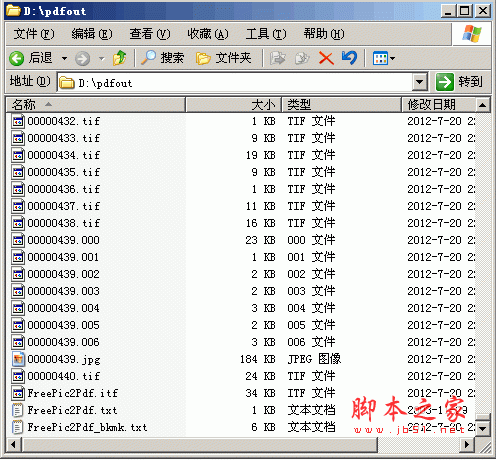Click the Forward arrow icon

pyautogui.click(x=82, y=59)
